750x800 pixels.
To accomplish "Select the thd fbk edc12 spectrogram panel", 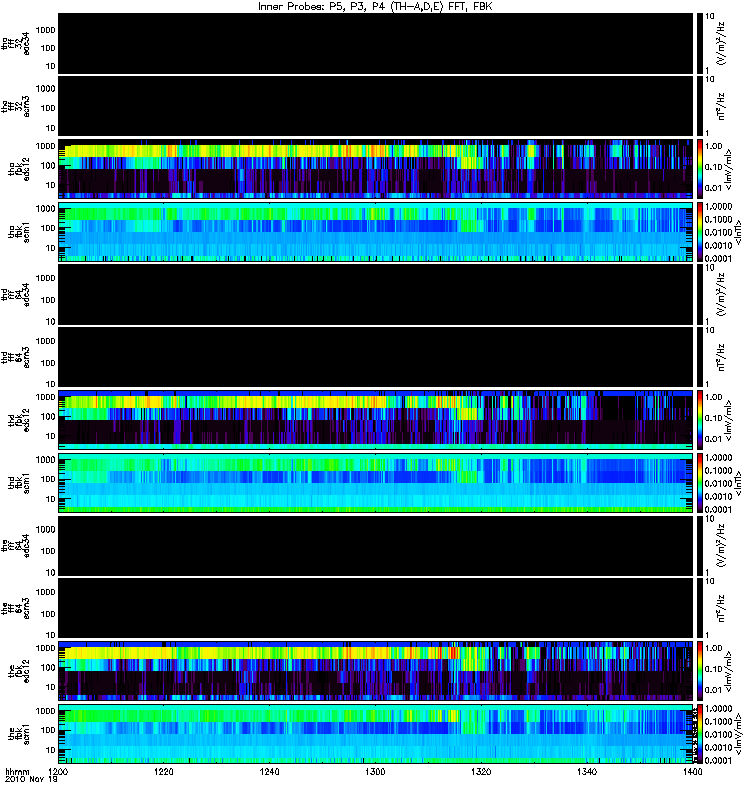I will point(375,420).
